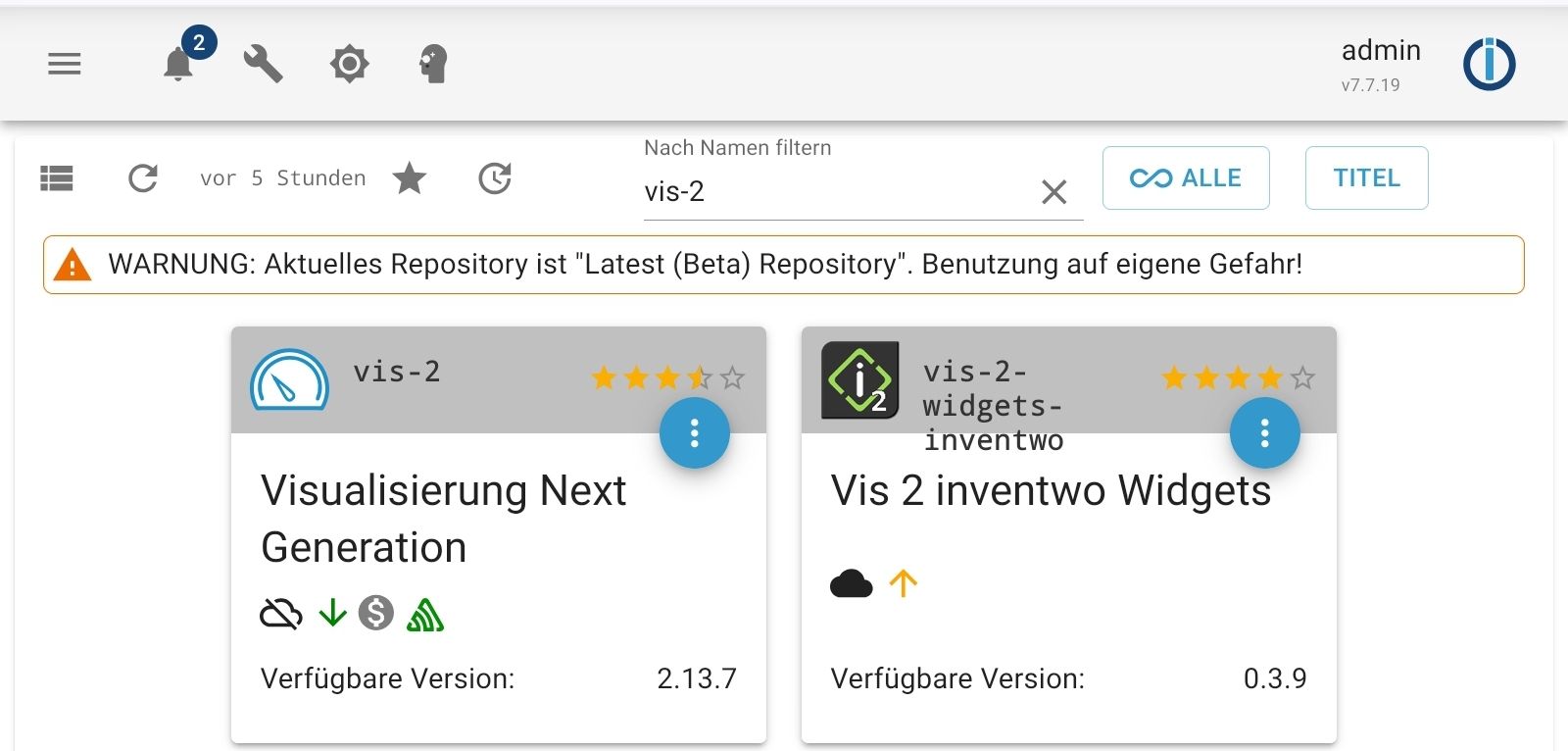Refresh the adapter repository list
Screen dimensions: 1568x751
(x=143, y=178)
